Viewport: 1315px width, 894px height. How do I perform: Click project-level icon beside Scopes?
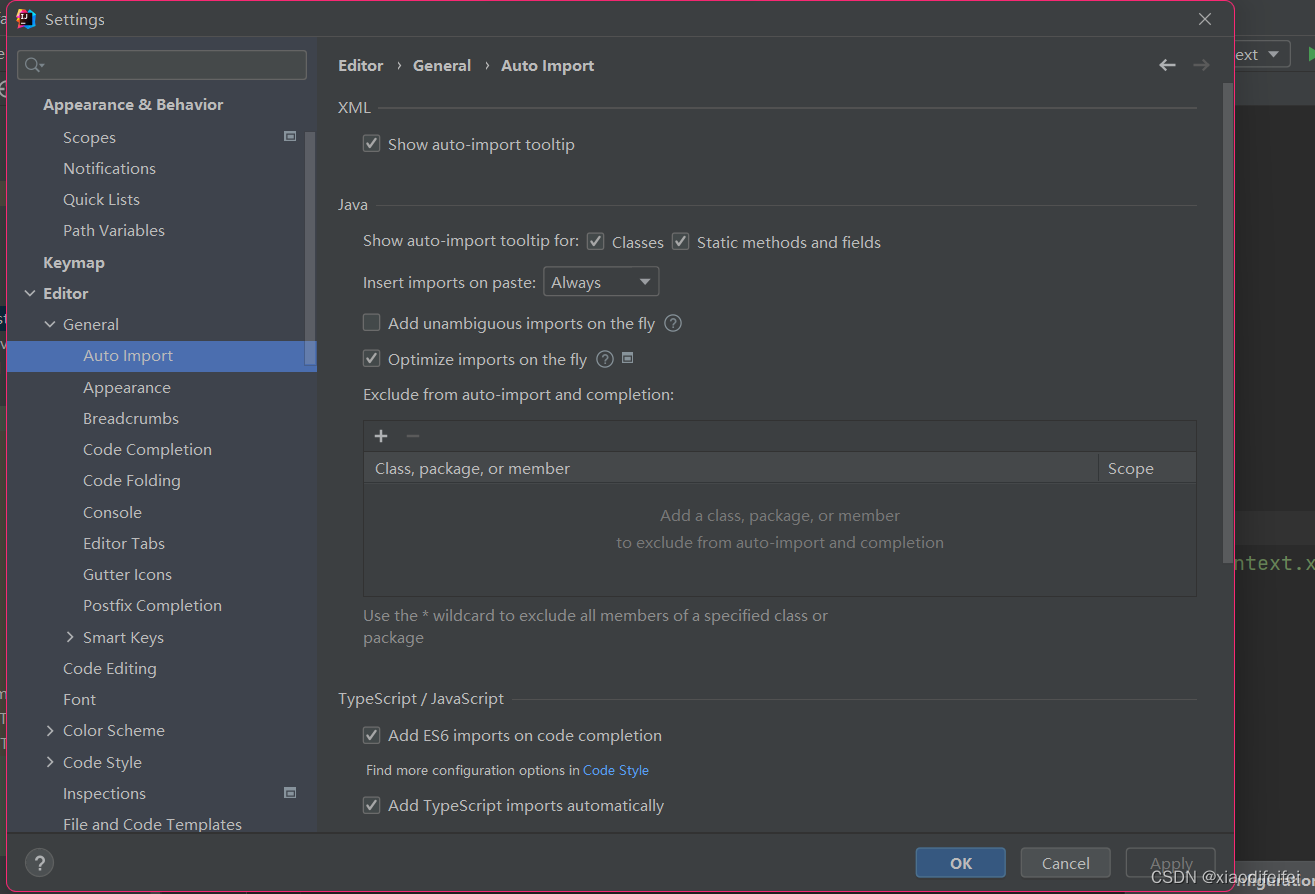290,137
